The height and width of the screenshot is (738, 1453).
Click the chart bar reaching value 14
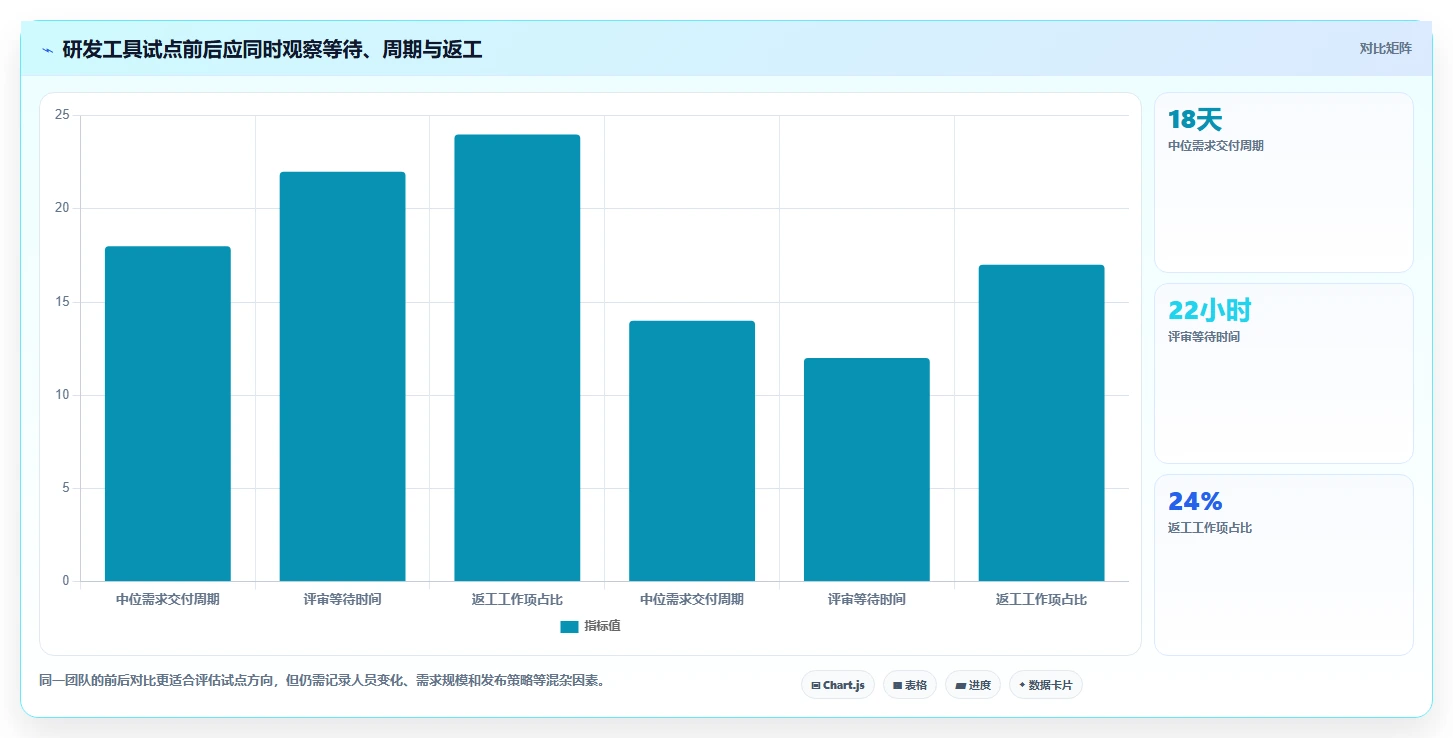692,451
